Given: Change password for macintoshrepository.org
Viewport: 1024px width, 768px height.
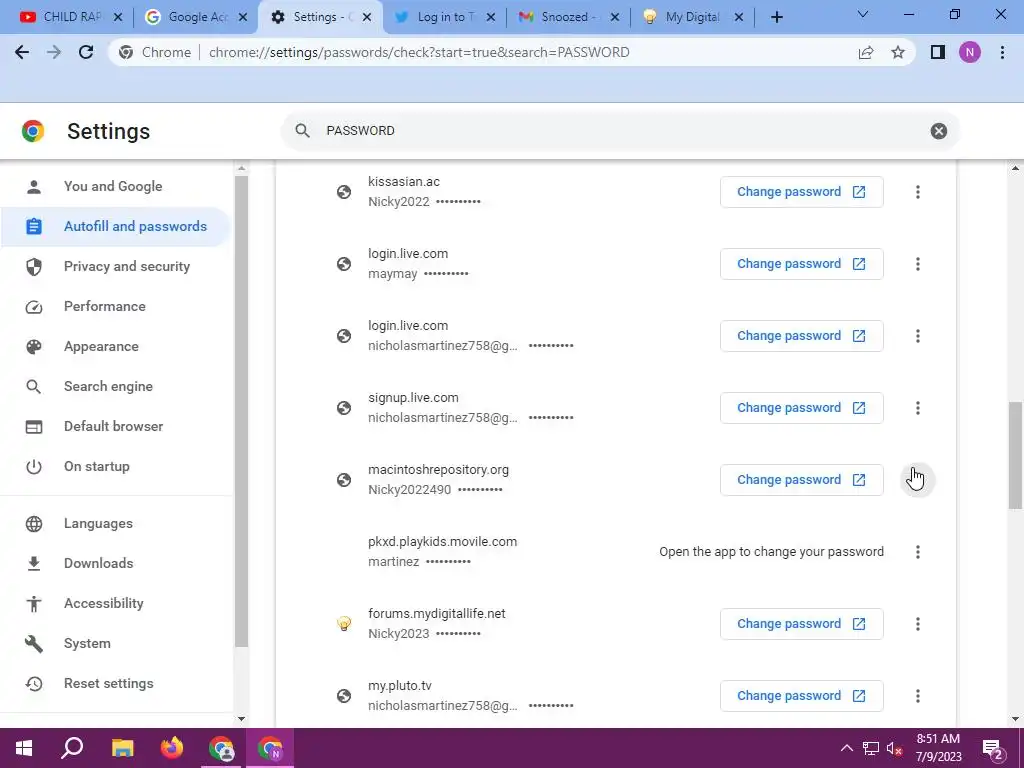Looking at the screenshot, I should point(801,480).
